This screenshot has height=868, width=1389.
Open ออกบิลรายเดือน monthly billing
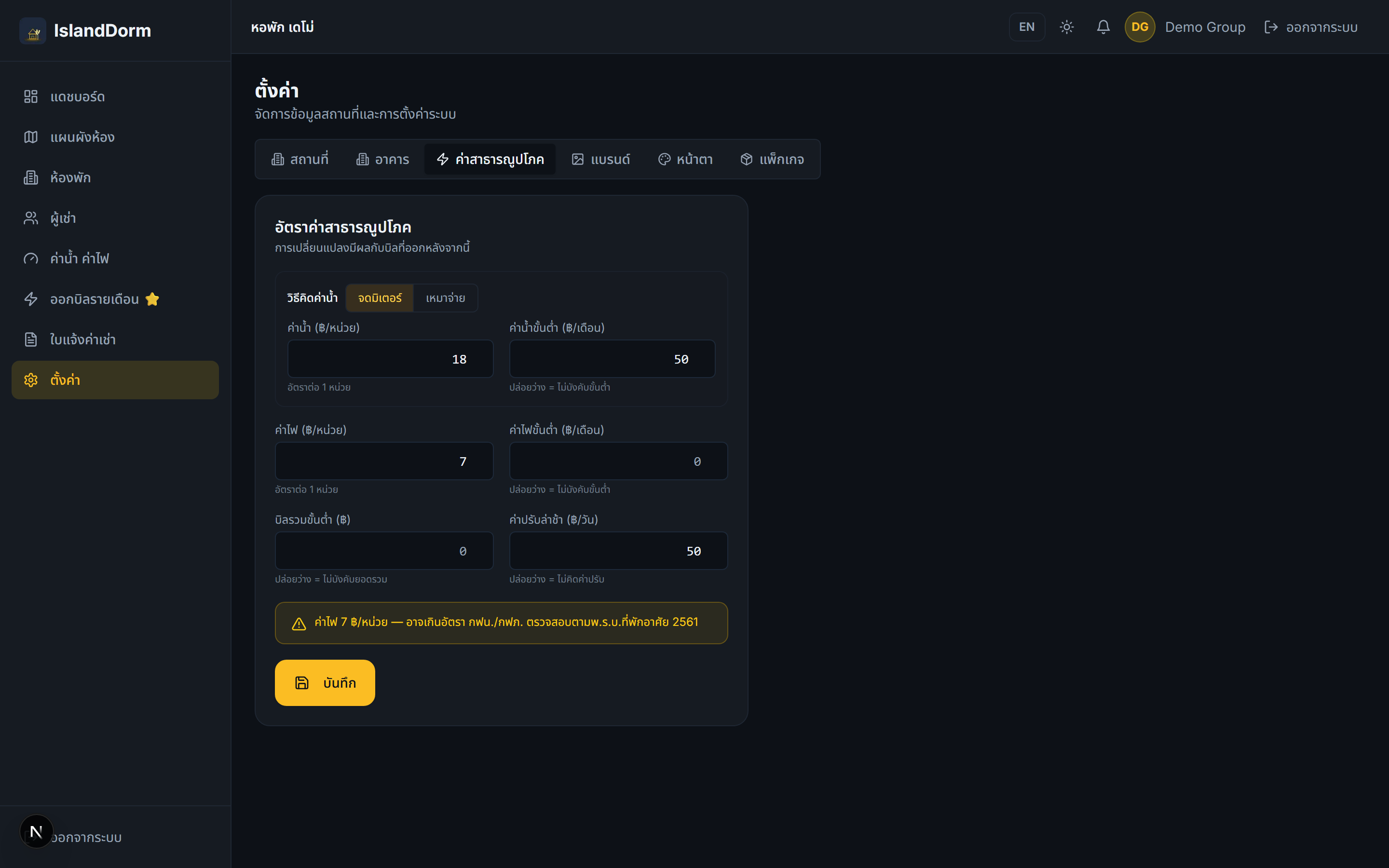tap(115, 299)
